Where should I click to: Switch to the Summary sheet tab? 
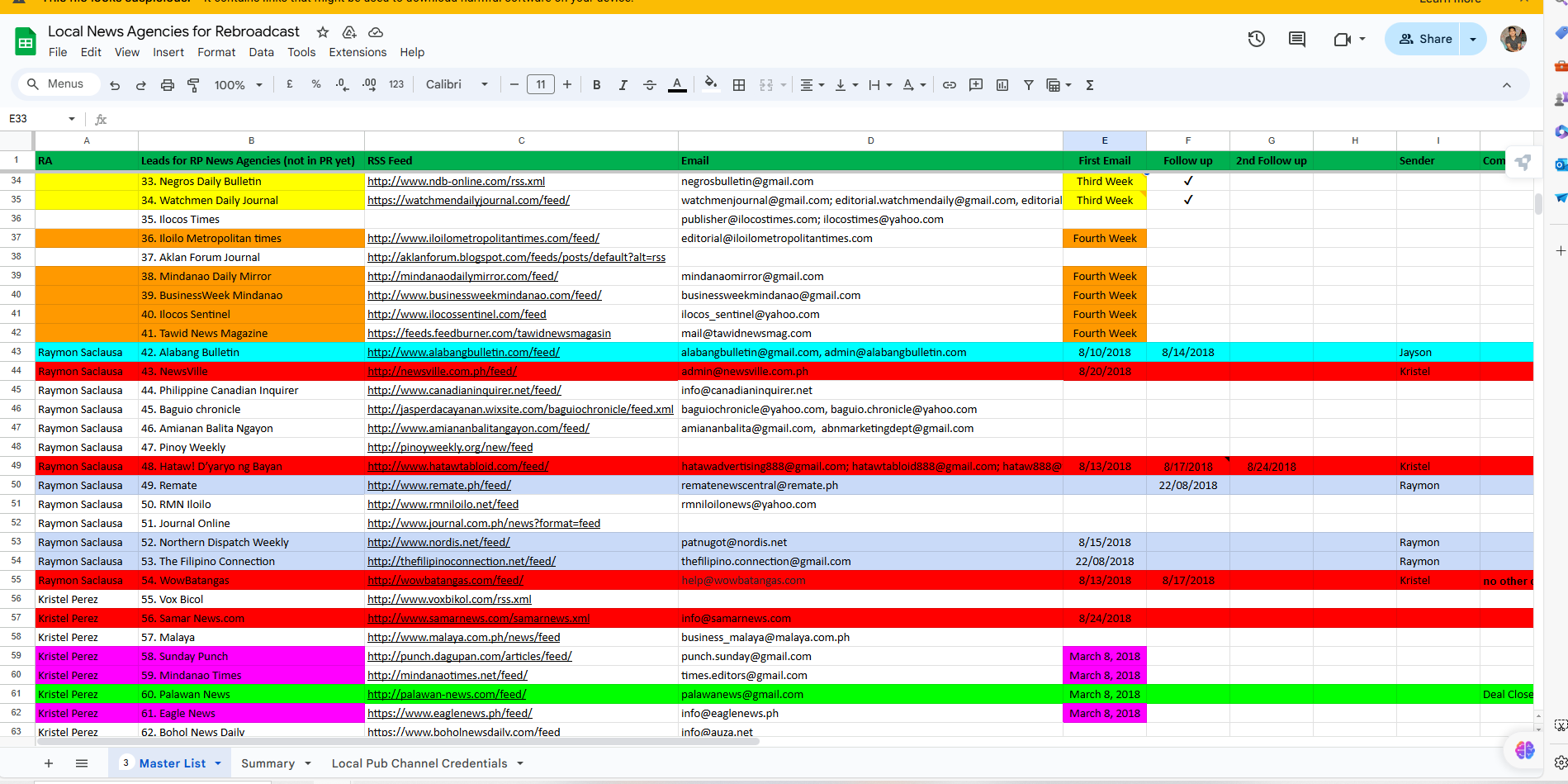pyautogui.click(x=268, y=763)
